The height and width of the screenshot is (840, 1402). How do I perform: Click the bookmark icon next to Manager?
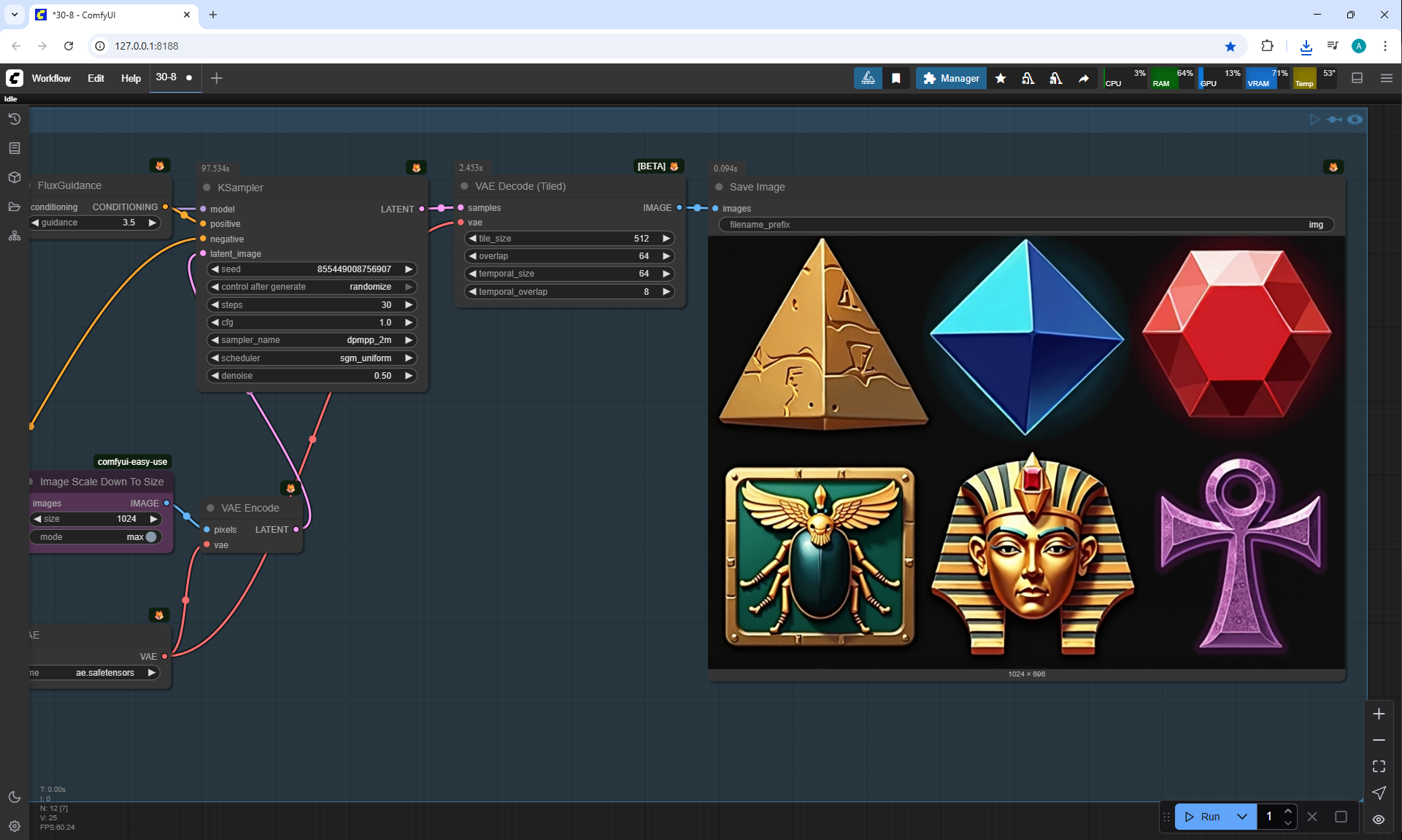tap(896, 78)
